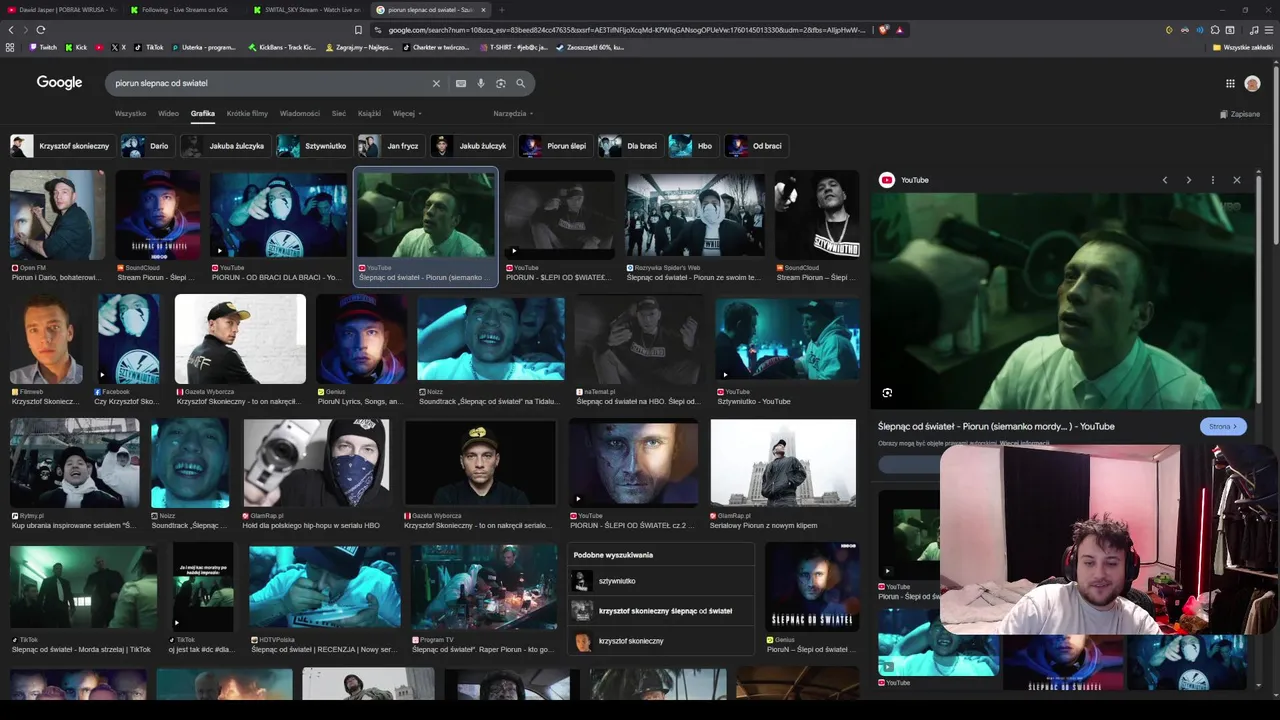Switch to the SWITAL_SKY Stream browser tab
This screenshot has height=720, width=1280.
click(x=307, y=10)
